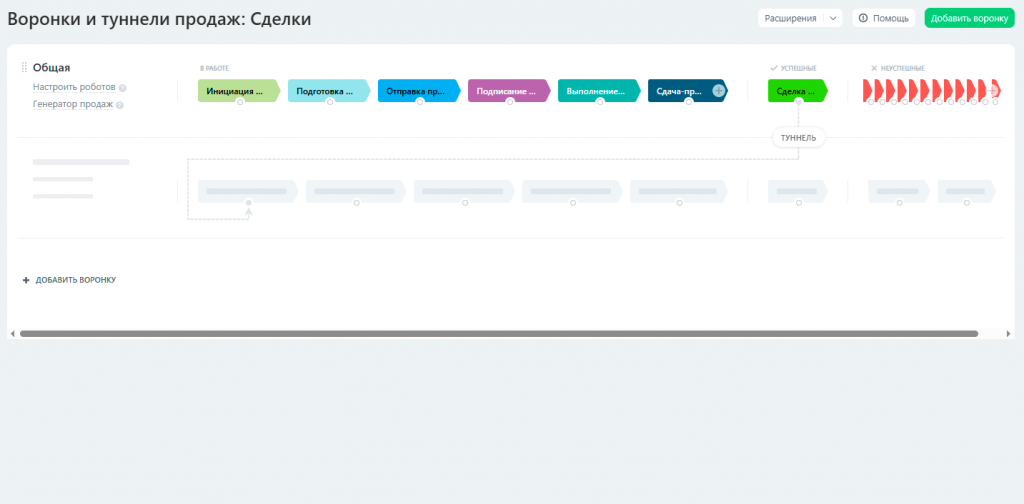This screenshot has width=1024, height=504.
Task: Click the horizontal scrollbar thumb
Action: [499, 334]
